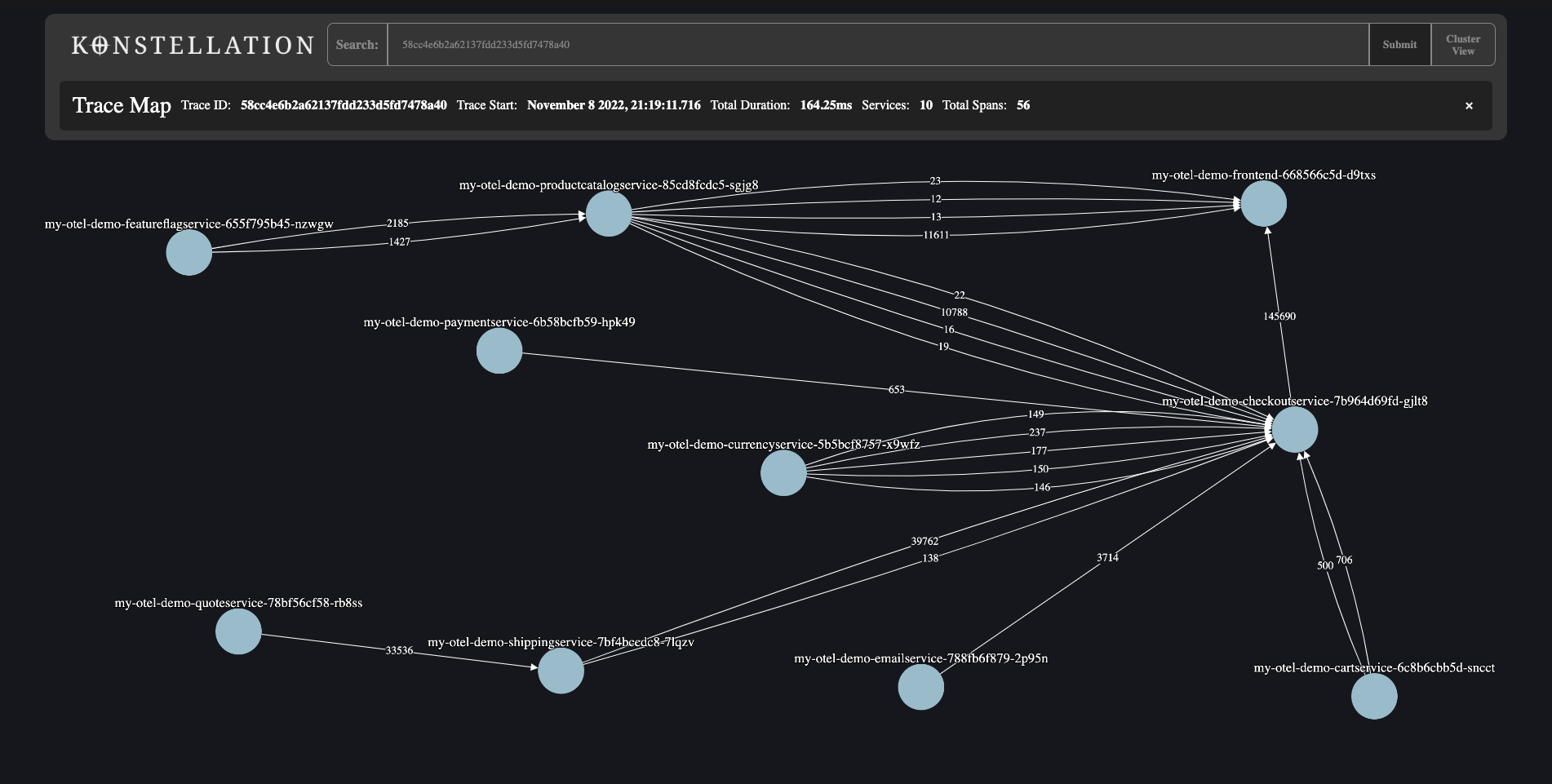This screenshot has height=784, width=1552.
Task: Click the Total Duration value 164.25ms
Action: [x=826, y=105]
